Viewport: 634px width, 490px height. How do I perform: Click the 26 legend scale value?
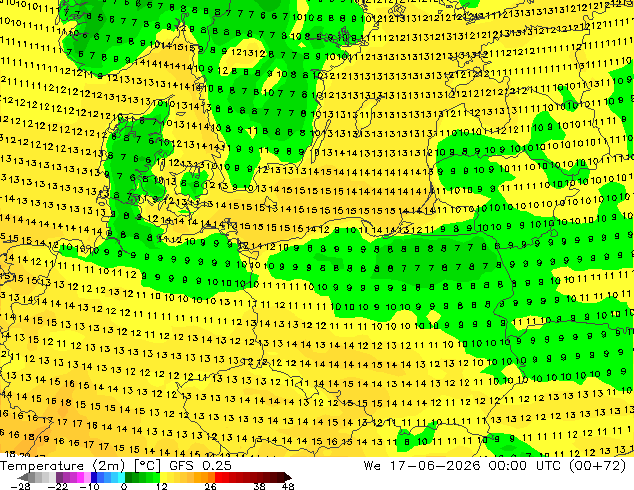coord(210,486)
